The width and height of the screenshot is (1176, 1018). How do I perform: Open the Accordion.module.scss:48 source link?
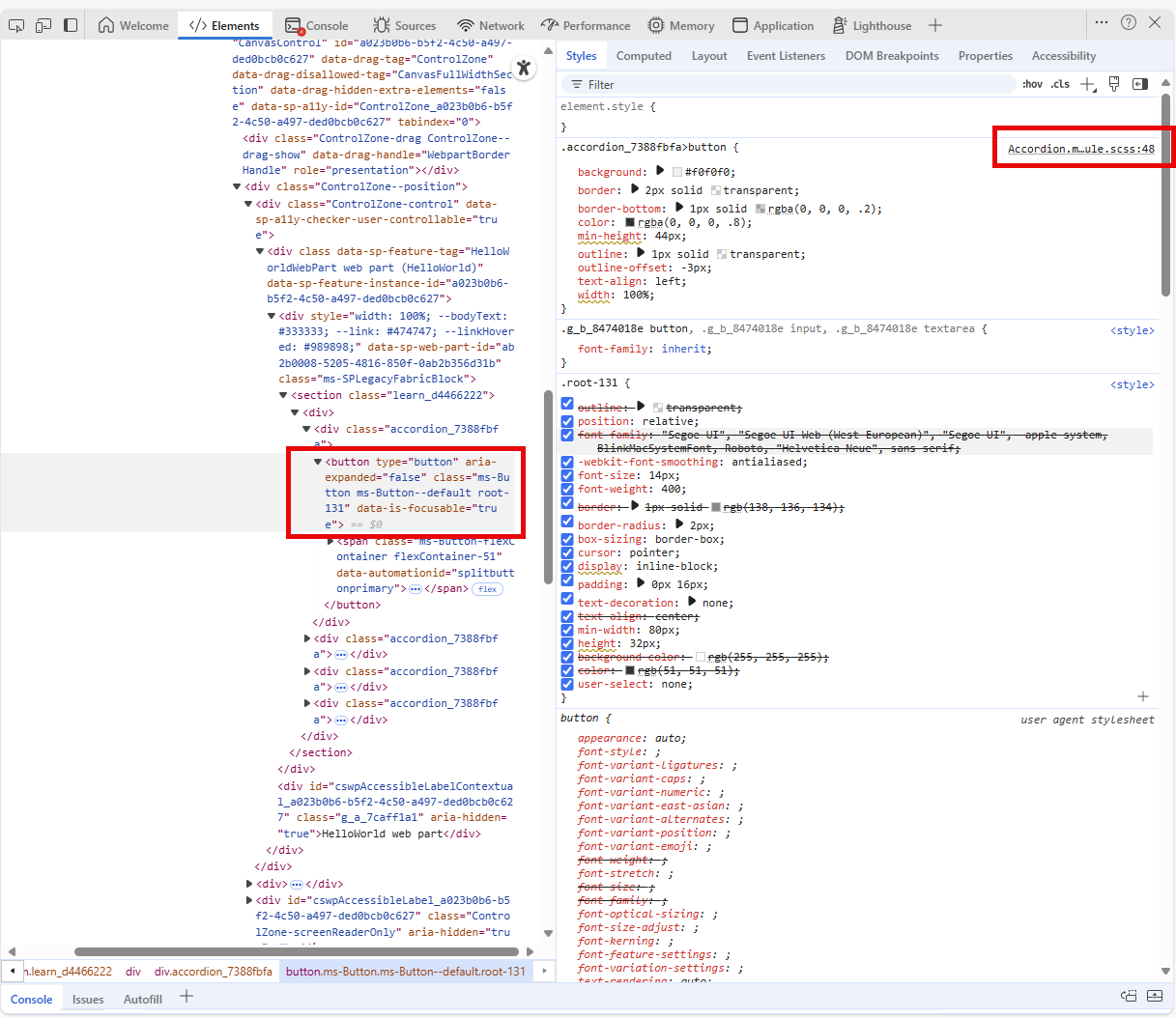tap(1081, 147)
